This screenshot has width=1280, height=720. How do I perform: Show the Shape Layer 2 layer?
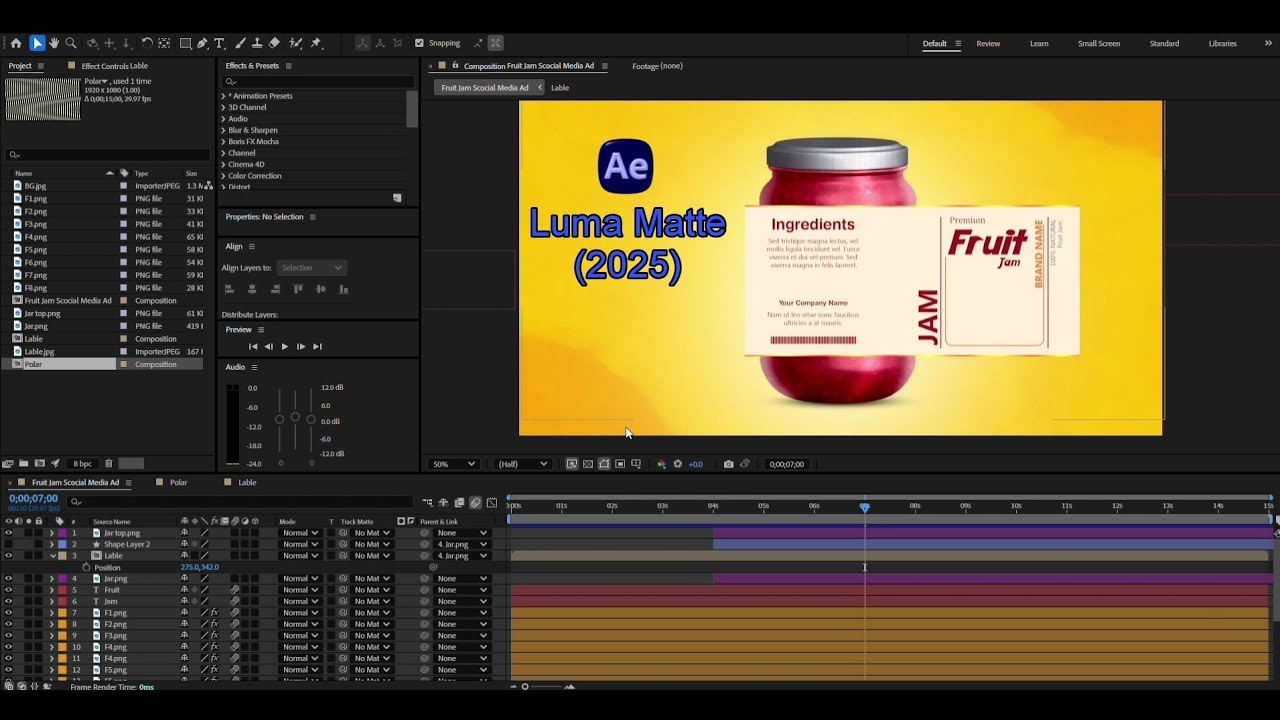(8, 544)
